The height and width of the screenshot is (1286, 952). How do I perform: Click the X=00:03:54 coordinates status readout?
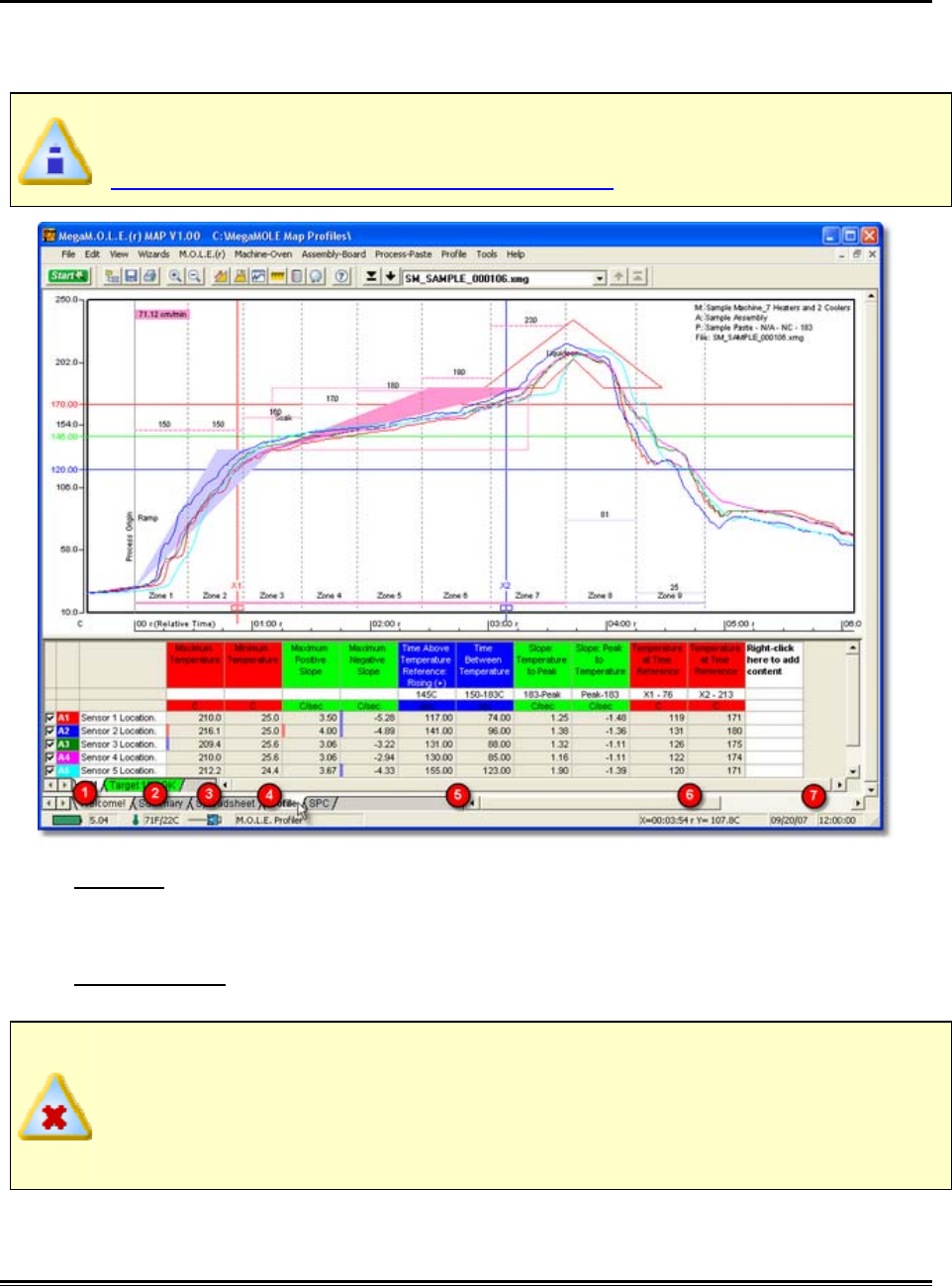pos(691,821)
